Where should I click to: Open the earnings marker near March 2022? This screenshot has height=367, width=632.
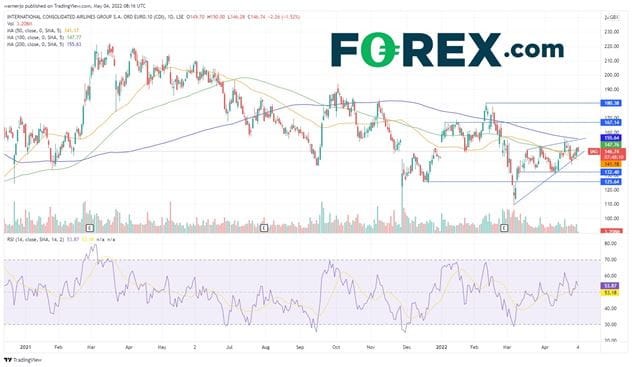pyautogui.click(x=504, y=228)
